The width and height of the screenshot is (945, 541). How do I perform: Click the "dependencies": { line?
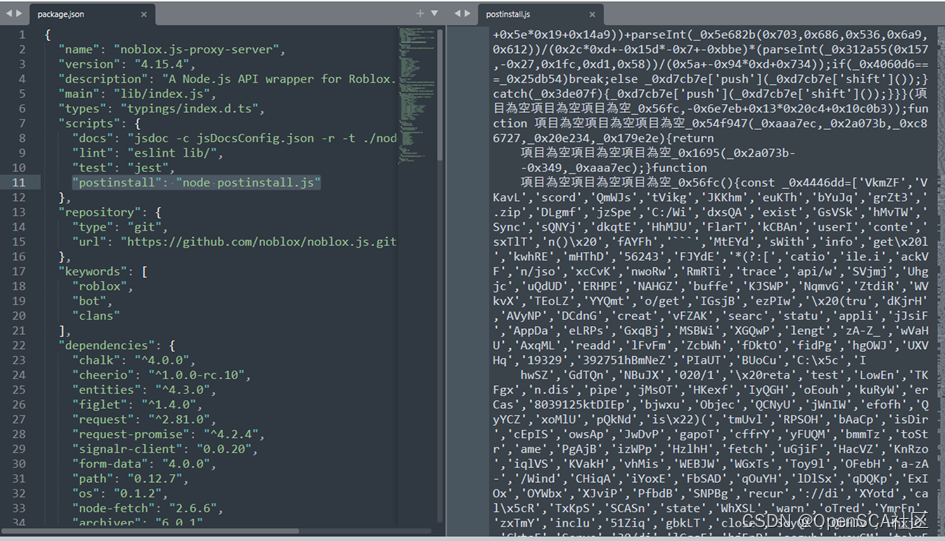tap(117, 345)
